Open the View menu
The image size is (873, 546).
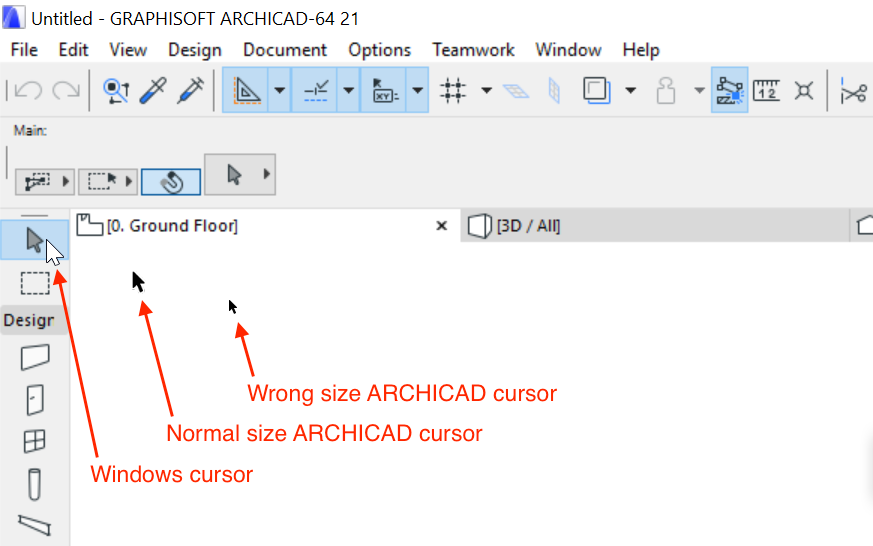[128, 50]
